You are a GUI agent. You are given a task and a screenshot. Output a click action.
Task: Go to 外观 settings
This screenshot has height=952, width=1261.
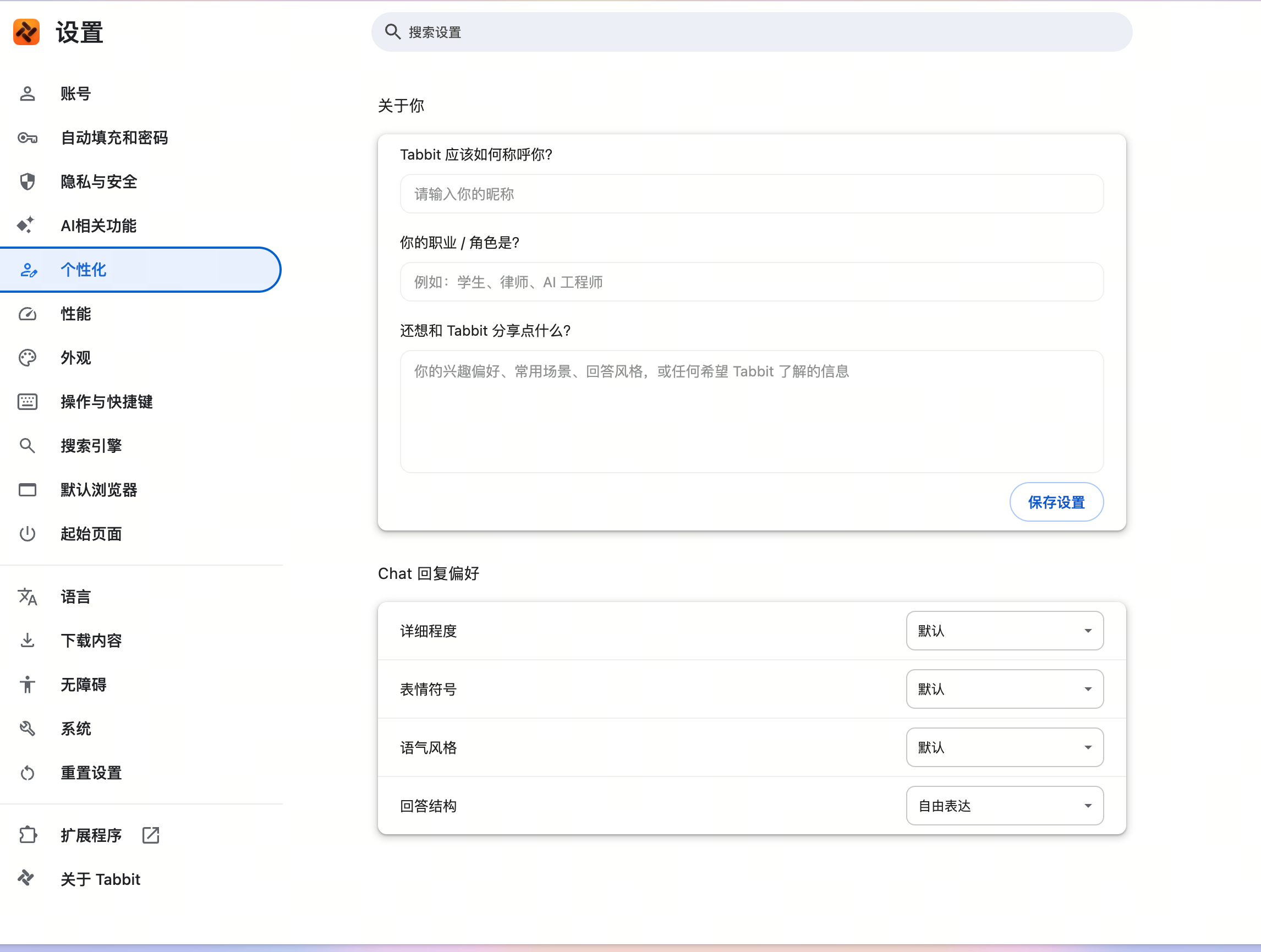[x=141, y=358]
